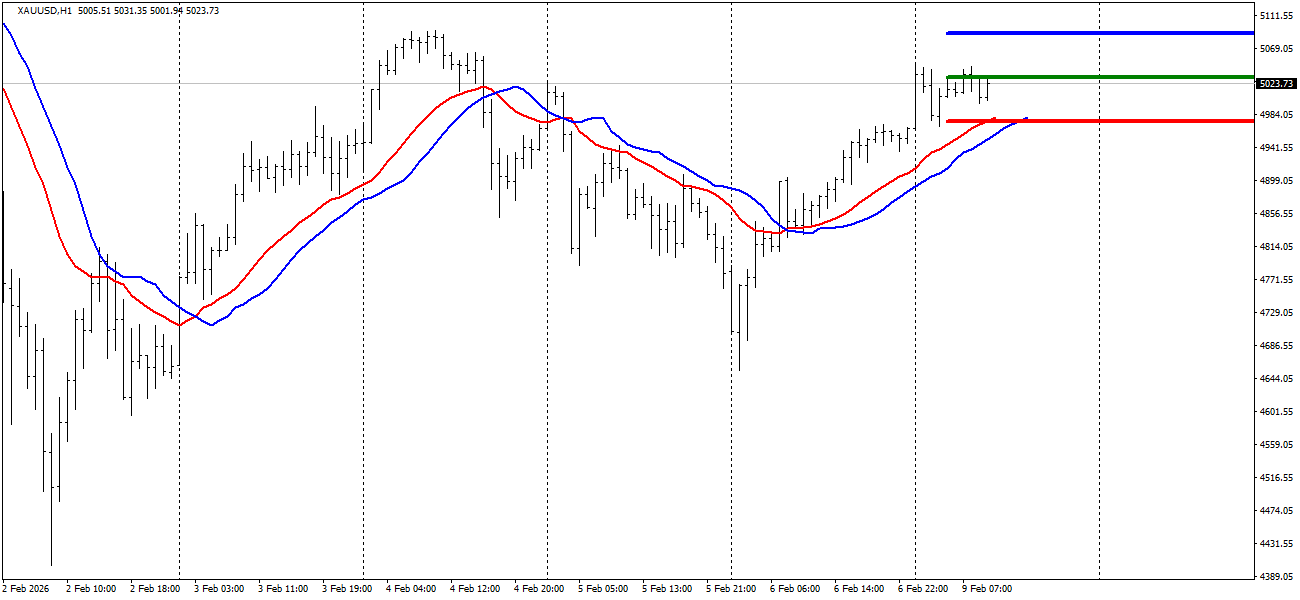The image size is (1300, 600).
Task: Click the 4474.05 price axis label
Action: [x=1277, y=511]
